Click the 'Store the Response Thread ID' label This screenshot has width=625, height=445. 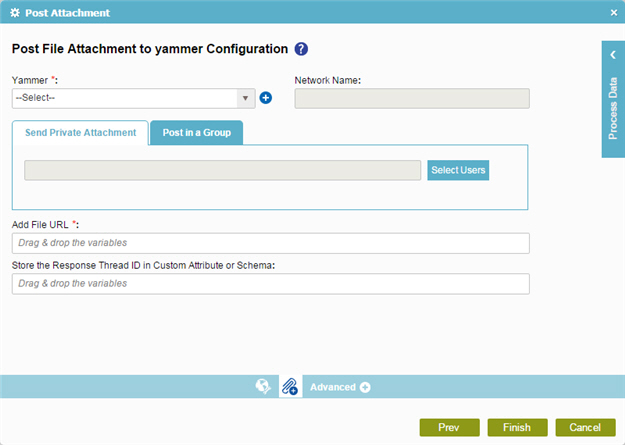[x=143, y=266]
